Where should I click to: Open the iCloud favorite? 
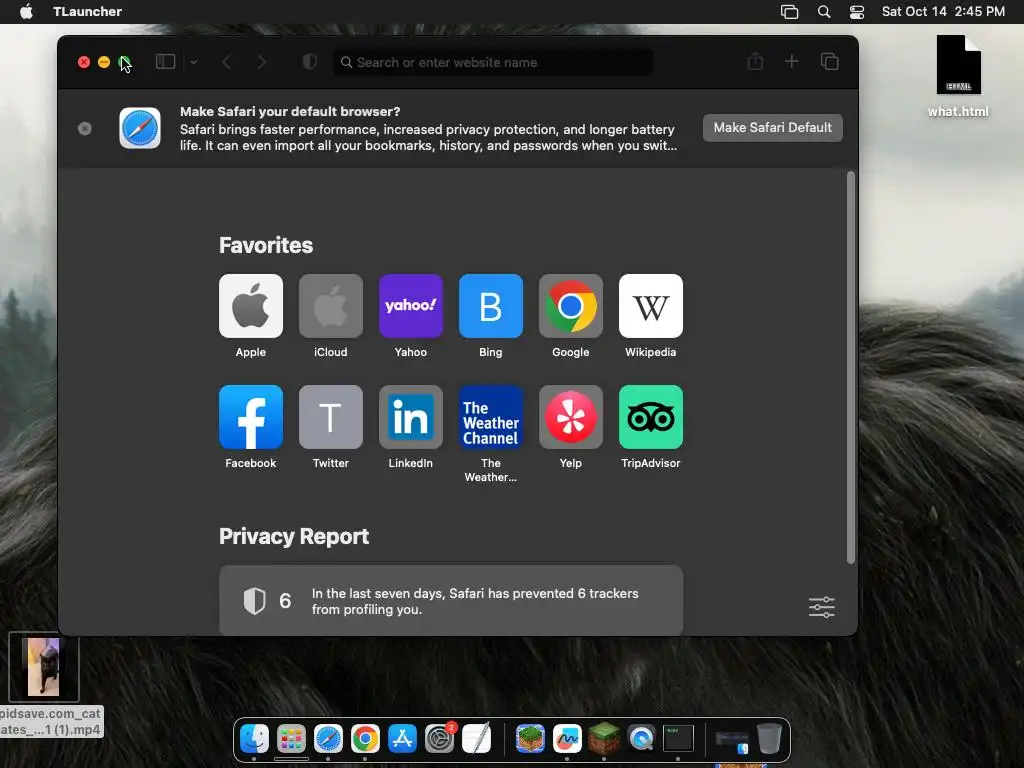[330, 306]
